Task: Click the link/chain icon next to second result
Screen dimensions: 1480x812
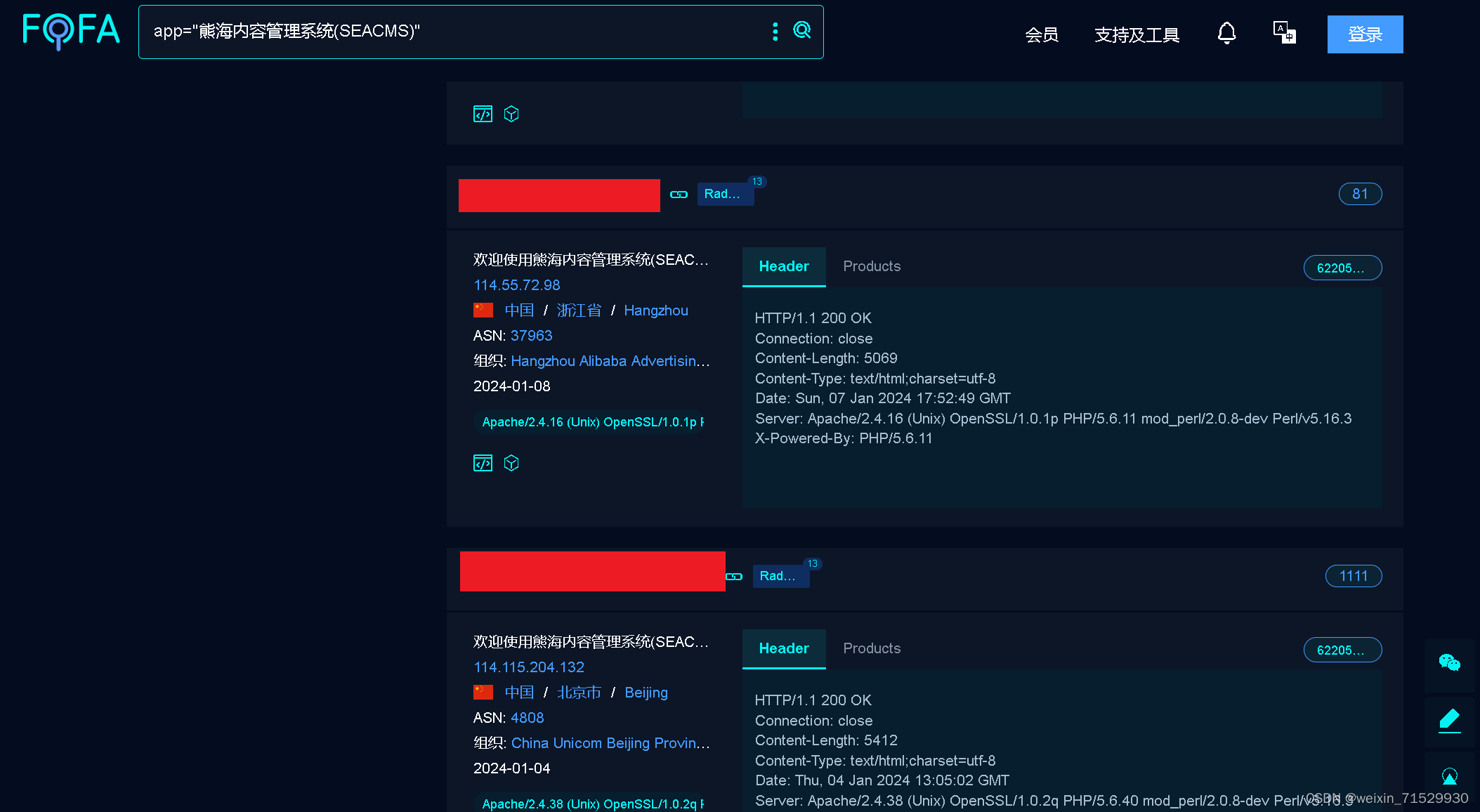Action: coord(736,575)
